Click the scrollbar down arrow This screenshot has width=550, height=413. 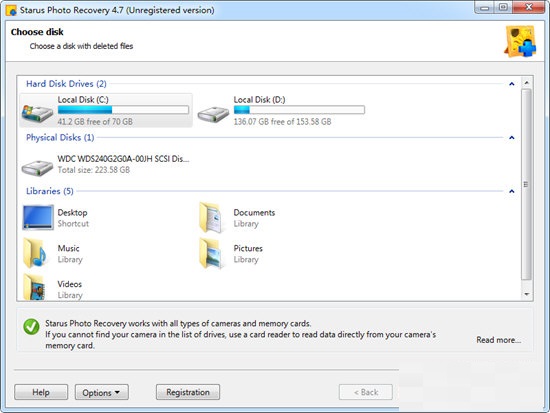click(526, 294)
